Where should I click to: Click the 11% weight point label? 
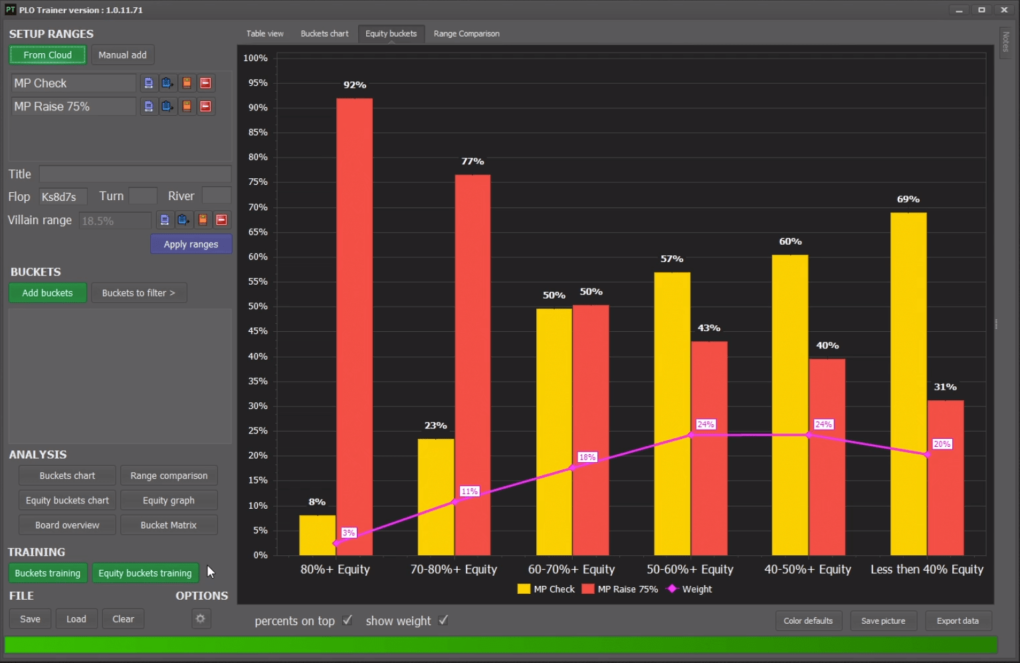(469, 491)
